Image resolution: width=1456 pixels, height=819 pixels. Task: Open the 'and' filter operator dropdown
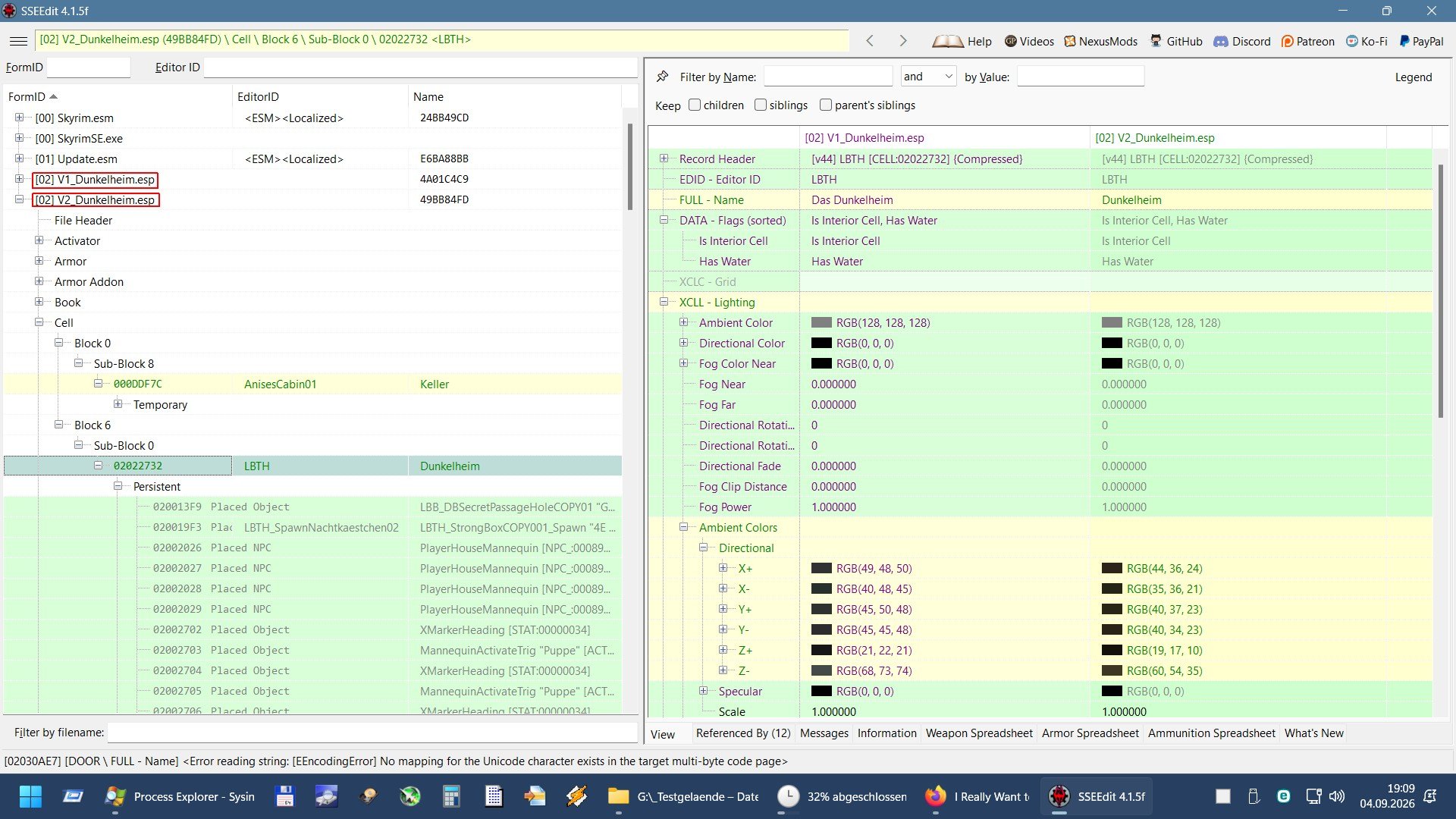pos(928,77)
